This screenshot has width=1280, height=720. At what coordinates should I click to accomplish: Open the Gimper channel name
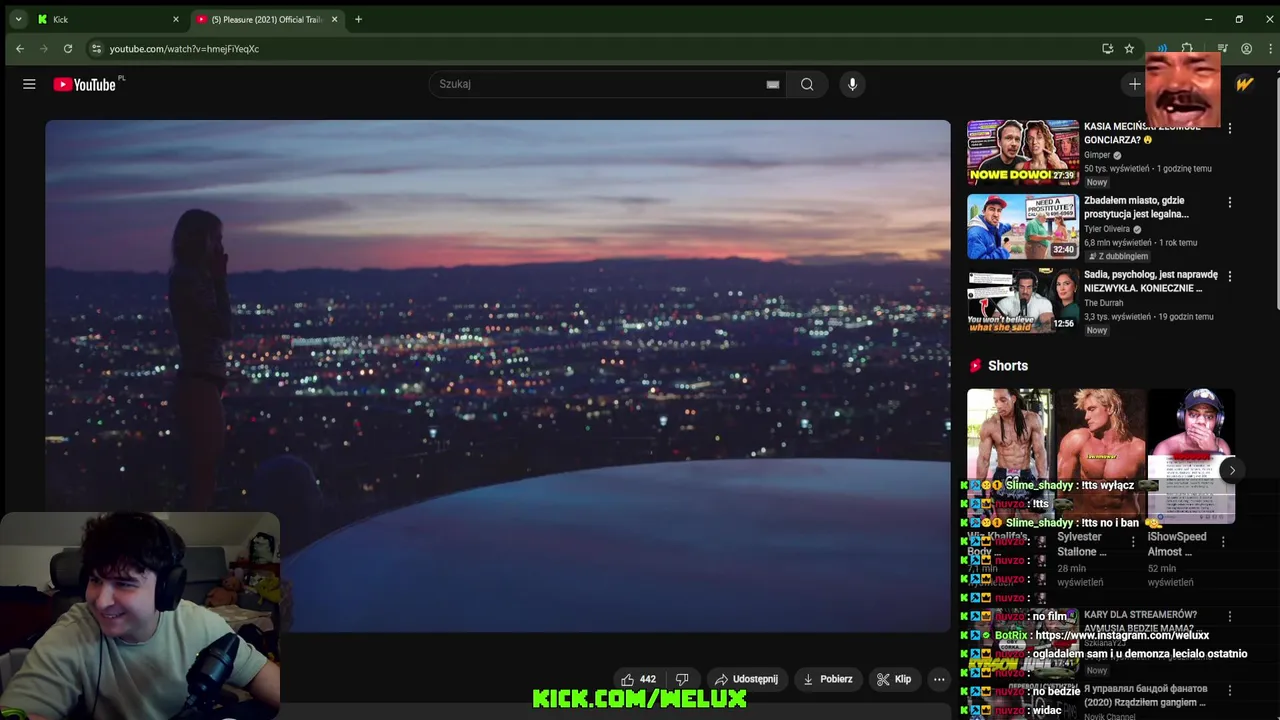(1097, 155)
